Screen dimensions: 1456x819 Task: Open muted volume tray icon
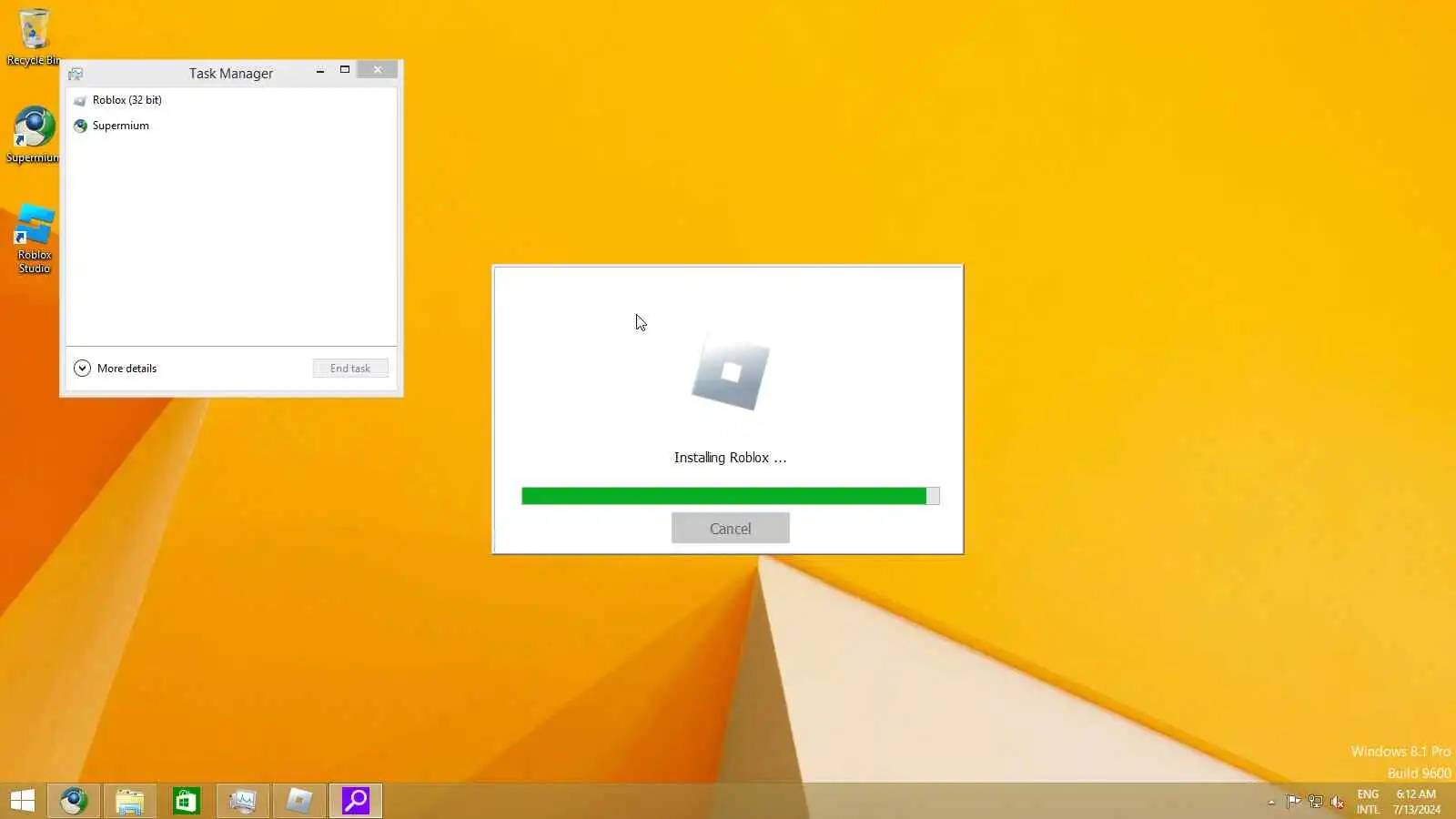coord(1337,802)
